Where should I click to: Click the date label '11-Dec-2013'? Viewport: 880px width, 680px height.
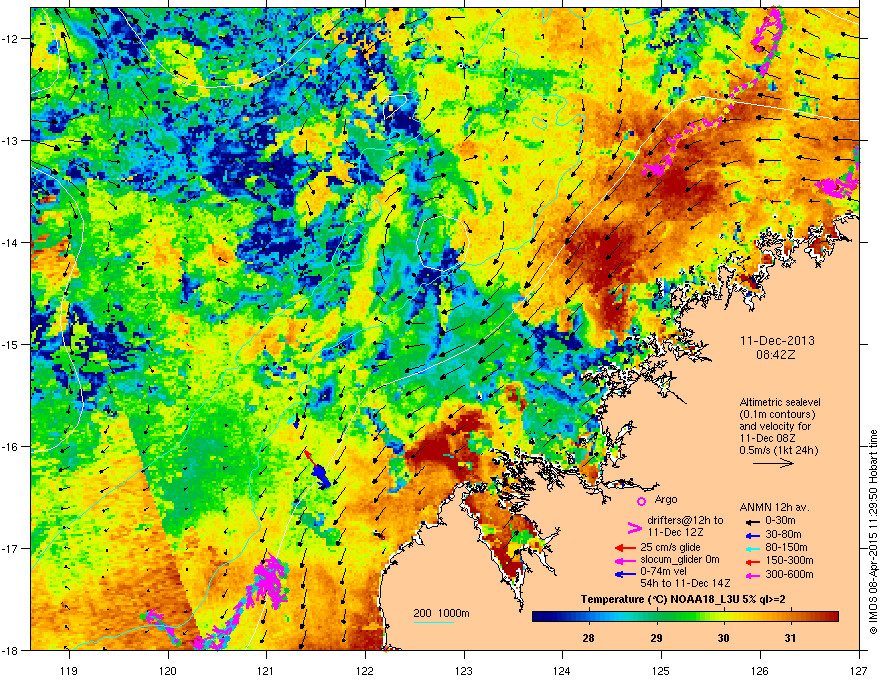(x=777, y=341)
